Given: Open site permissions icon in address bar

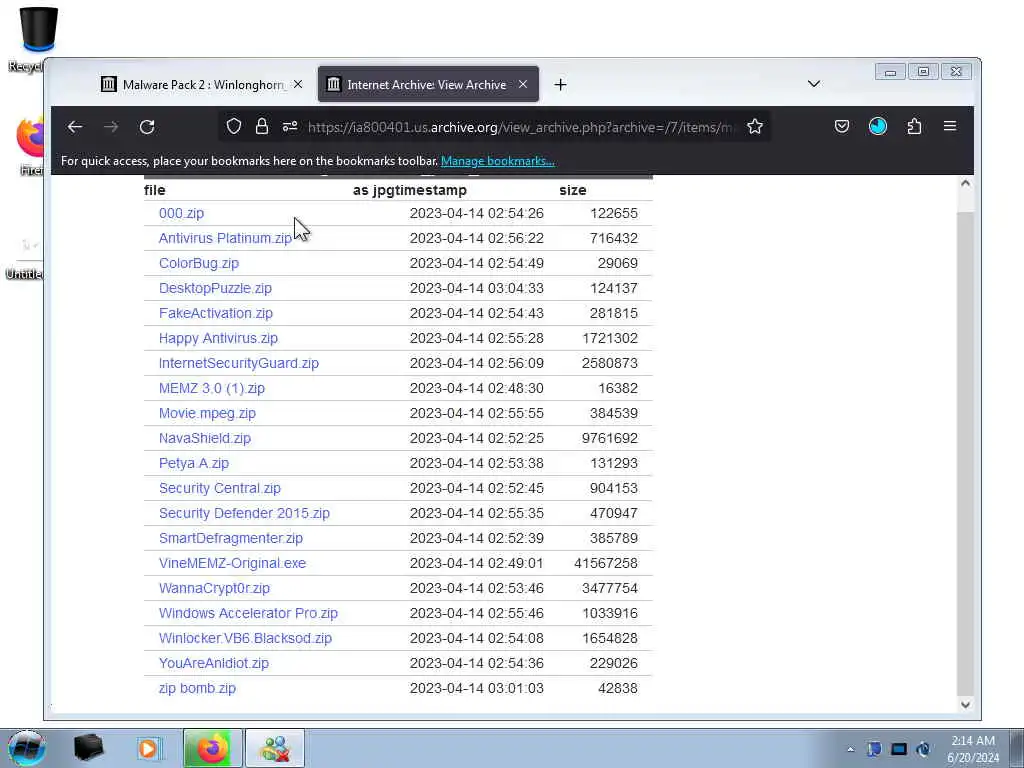Looking at the screenshot, I should (x=290, y=127).
